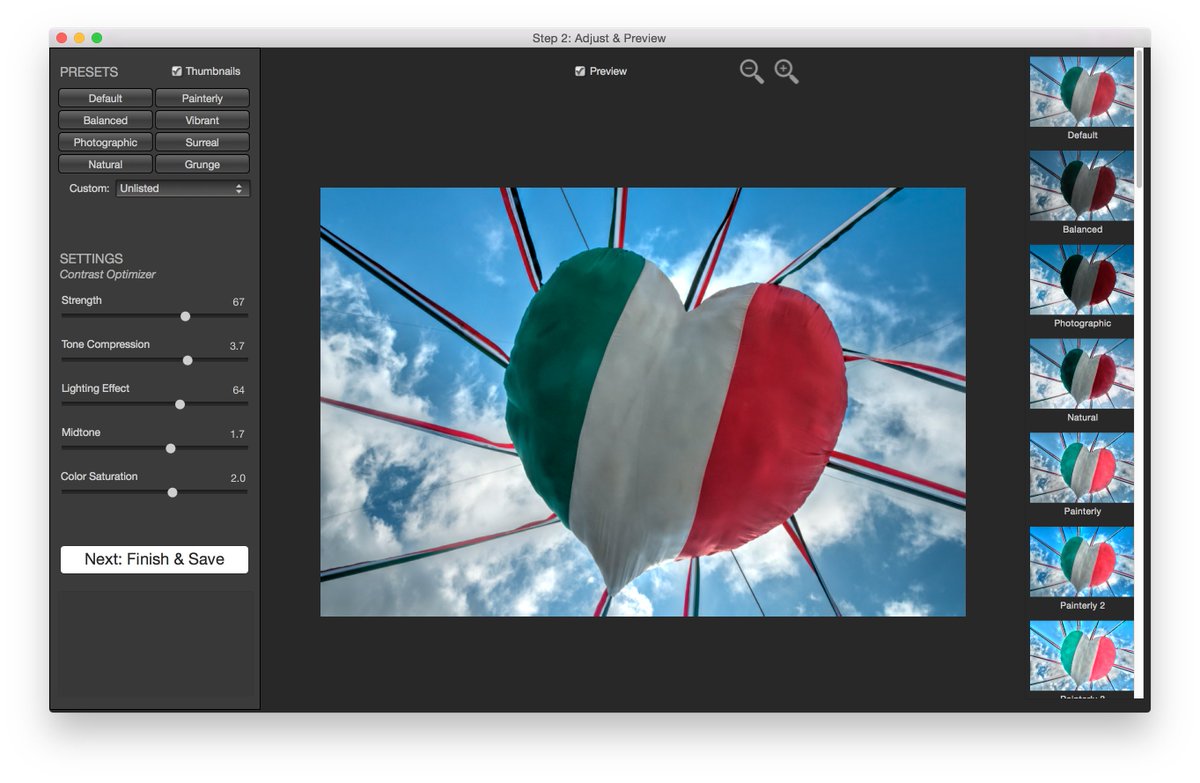The width and height of the screenshot is (1200, 783).
Task: Uncheck the Preview checkbox
Action: coord(580,71)
